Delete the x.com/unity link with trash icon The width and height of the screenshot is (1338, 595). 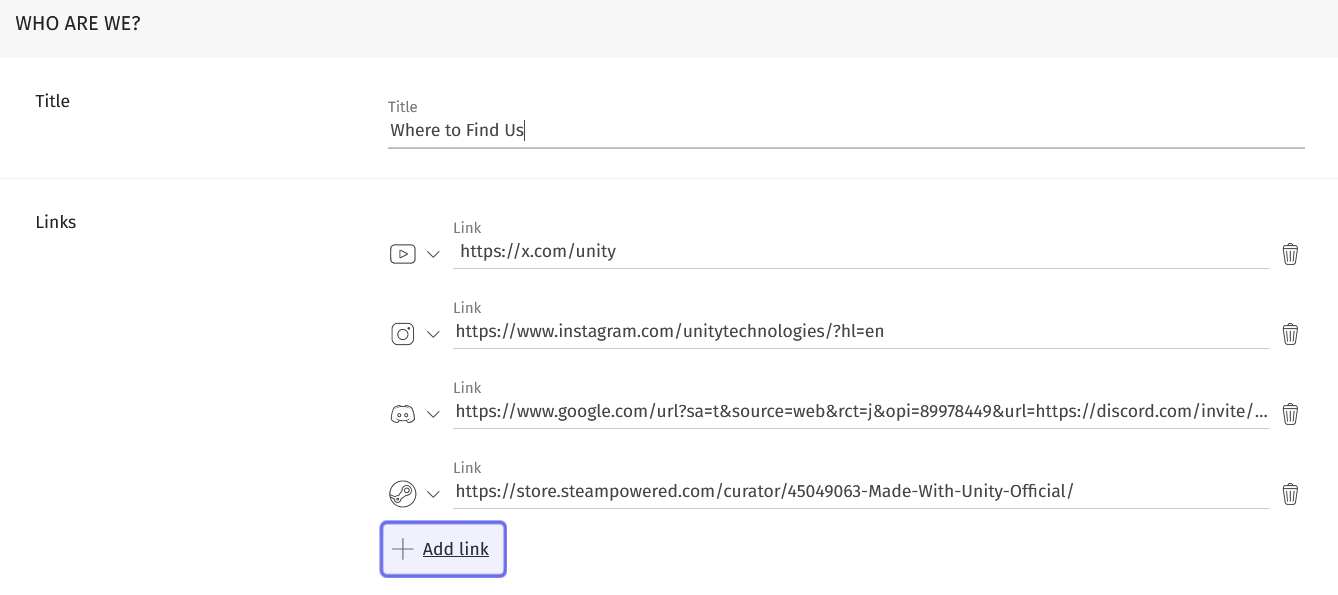(1290, 254)
